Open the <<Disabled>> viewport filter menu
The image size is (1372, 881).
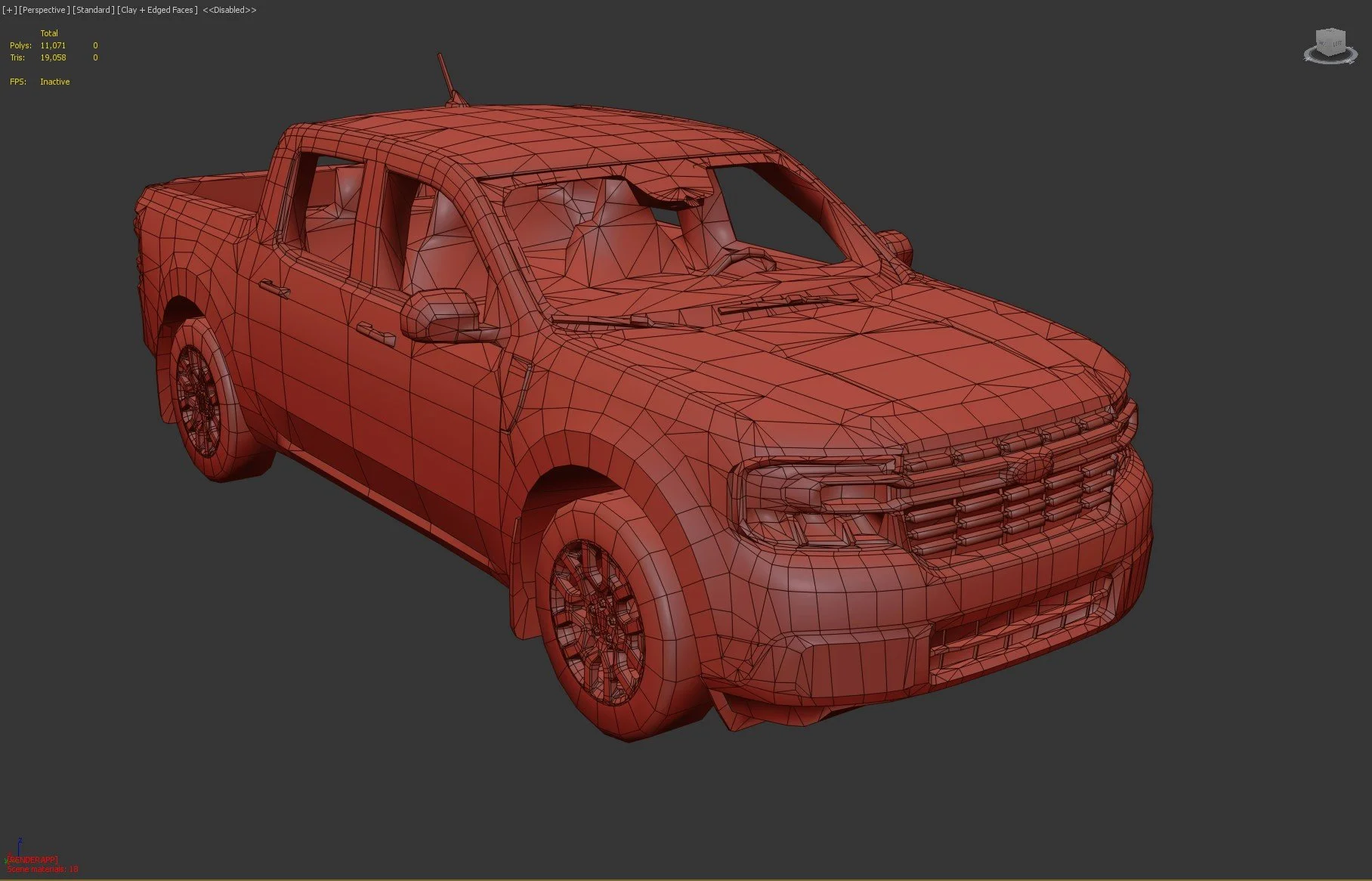[x=230, y=10]
